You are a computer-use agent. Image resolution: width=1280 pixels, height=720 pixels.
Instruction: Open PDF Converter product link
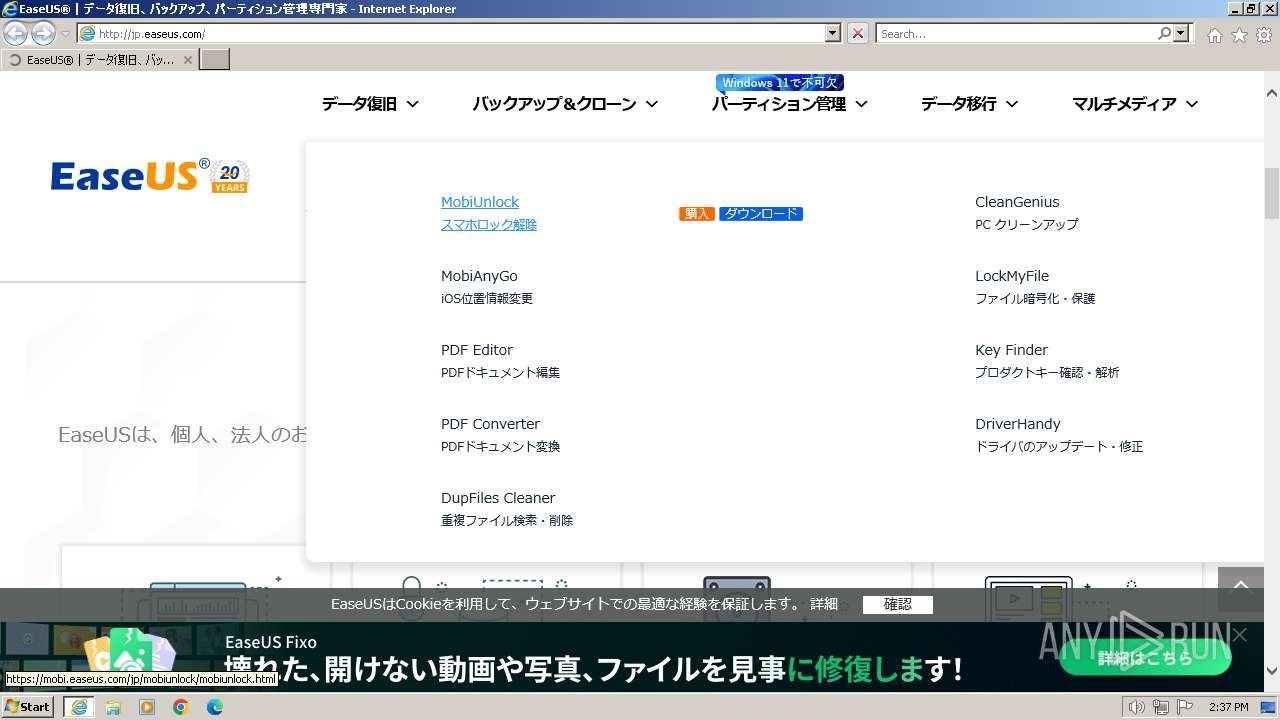click(490, 424)
